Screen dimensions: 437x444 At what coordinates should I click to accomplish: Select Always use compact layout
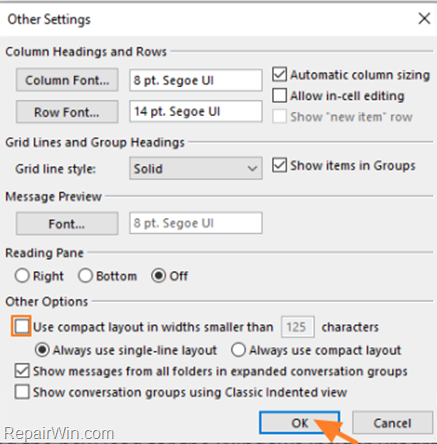point(239,350)
